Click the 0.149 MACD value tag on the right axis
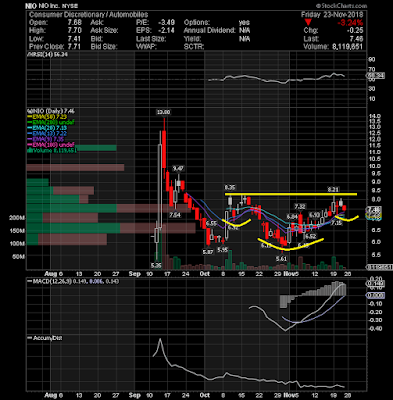 (x=376, y=284)
